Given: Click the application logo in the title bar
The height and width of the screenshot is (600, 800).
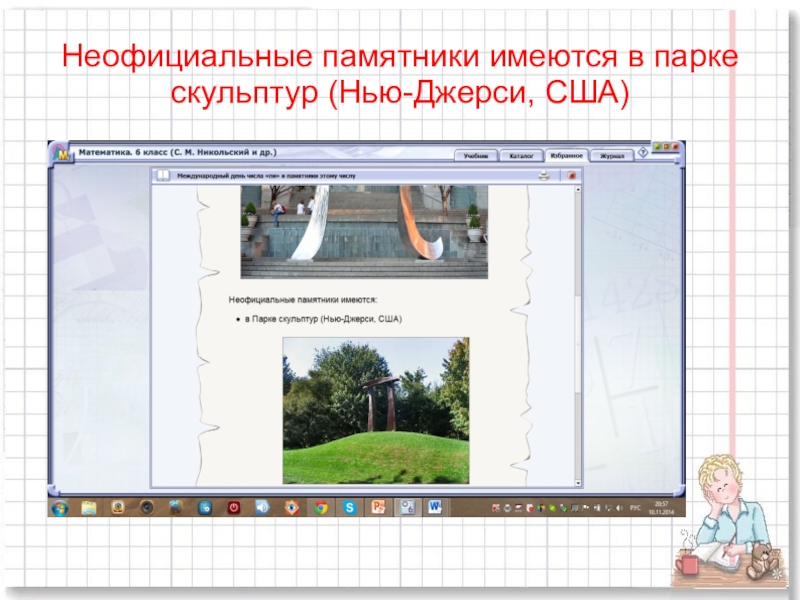Looking at the screenshot, I should click(61, 153).
